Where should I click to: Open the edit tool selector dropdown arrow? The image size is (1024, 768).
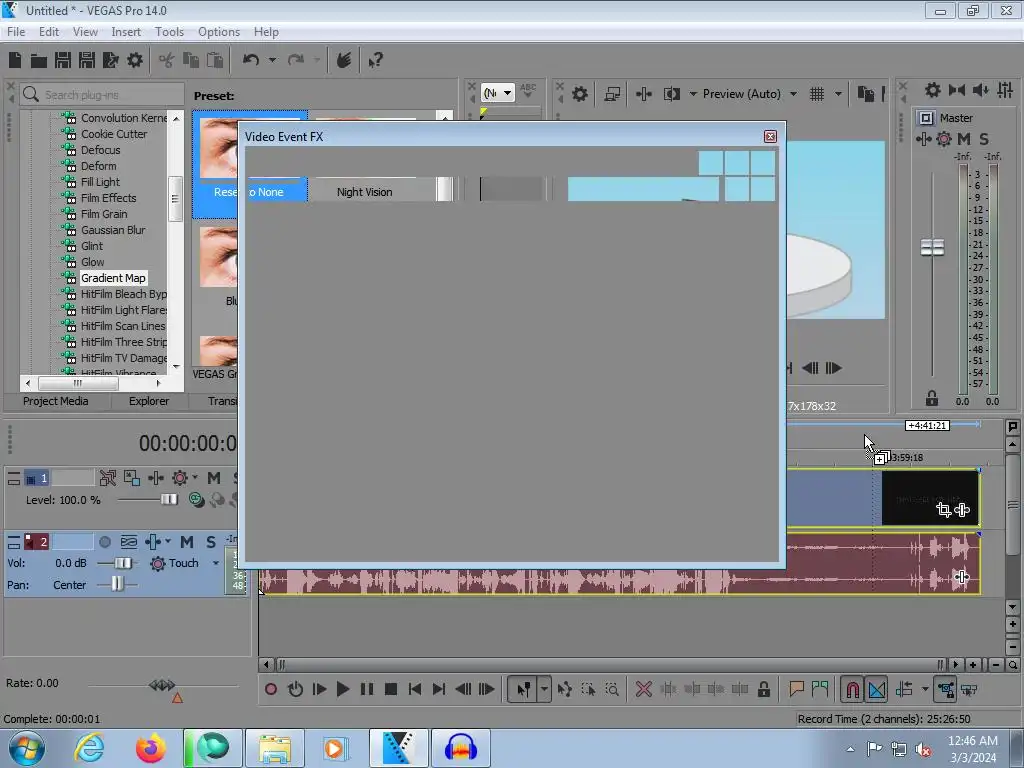pos(544,690)
